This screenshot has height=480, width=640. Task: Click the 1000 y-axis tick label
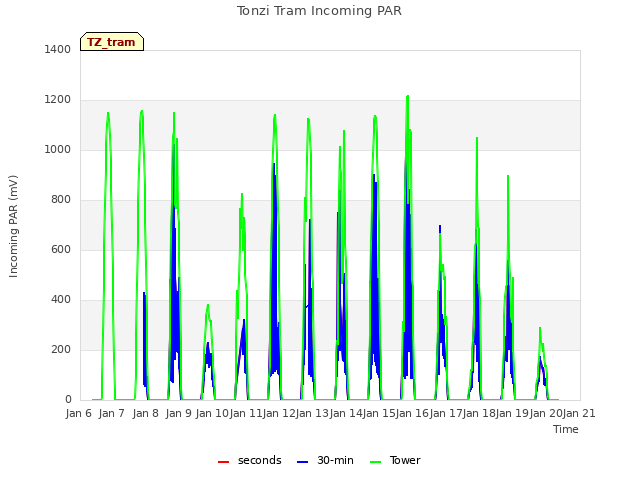click(x=58, y=150)
